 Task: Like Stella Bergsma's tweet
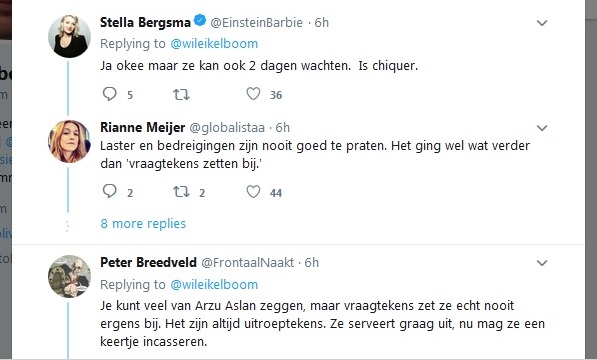pyautogui.click(x=253, y=94)
